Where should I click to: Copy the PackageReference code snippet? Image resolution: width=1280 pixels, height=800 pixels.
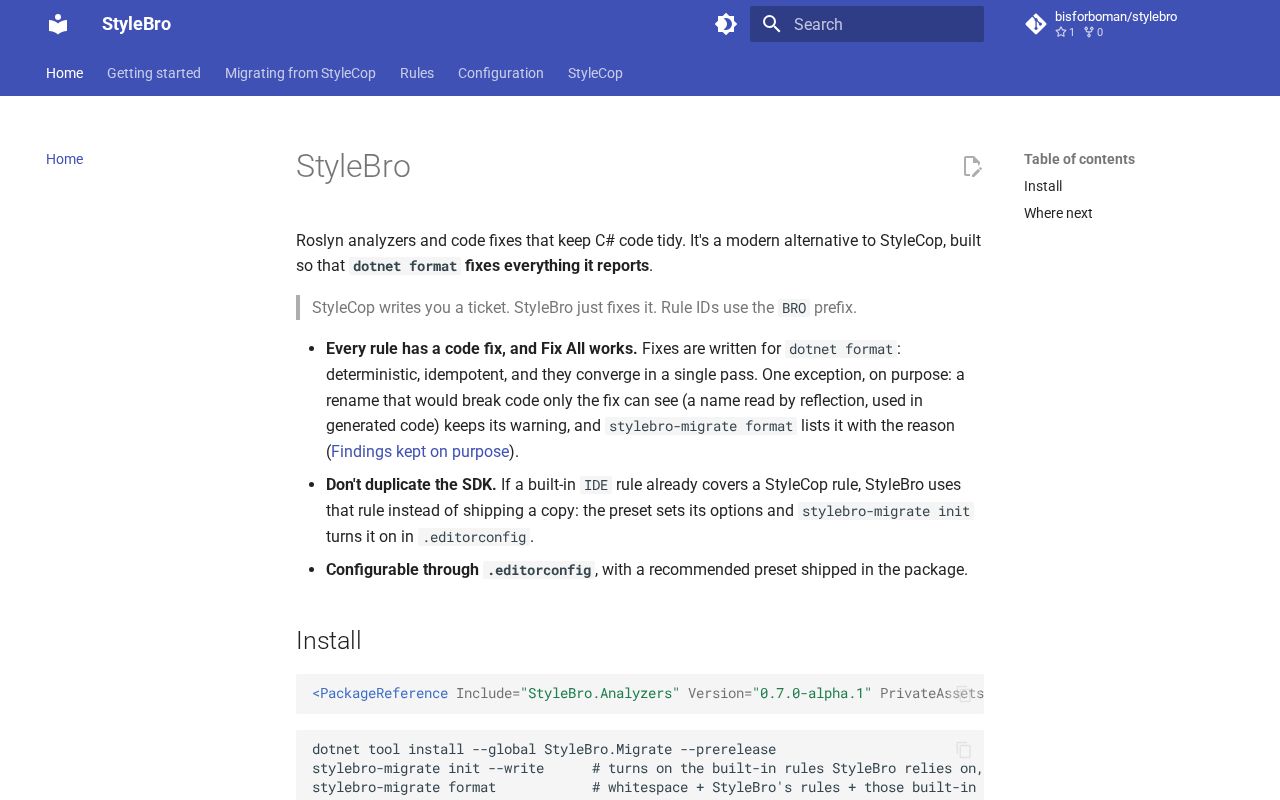(x=963, y=693)
